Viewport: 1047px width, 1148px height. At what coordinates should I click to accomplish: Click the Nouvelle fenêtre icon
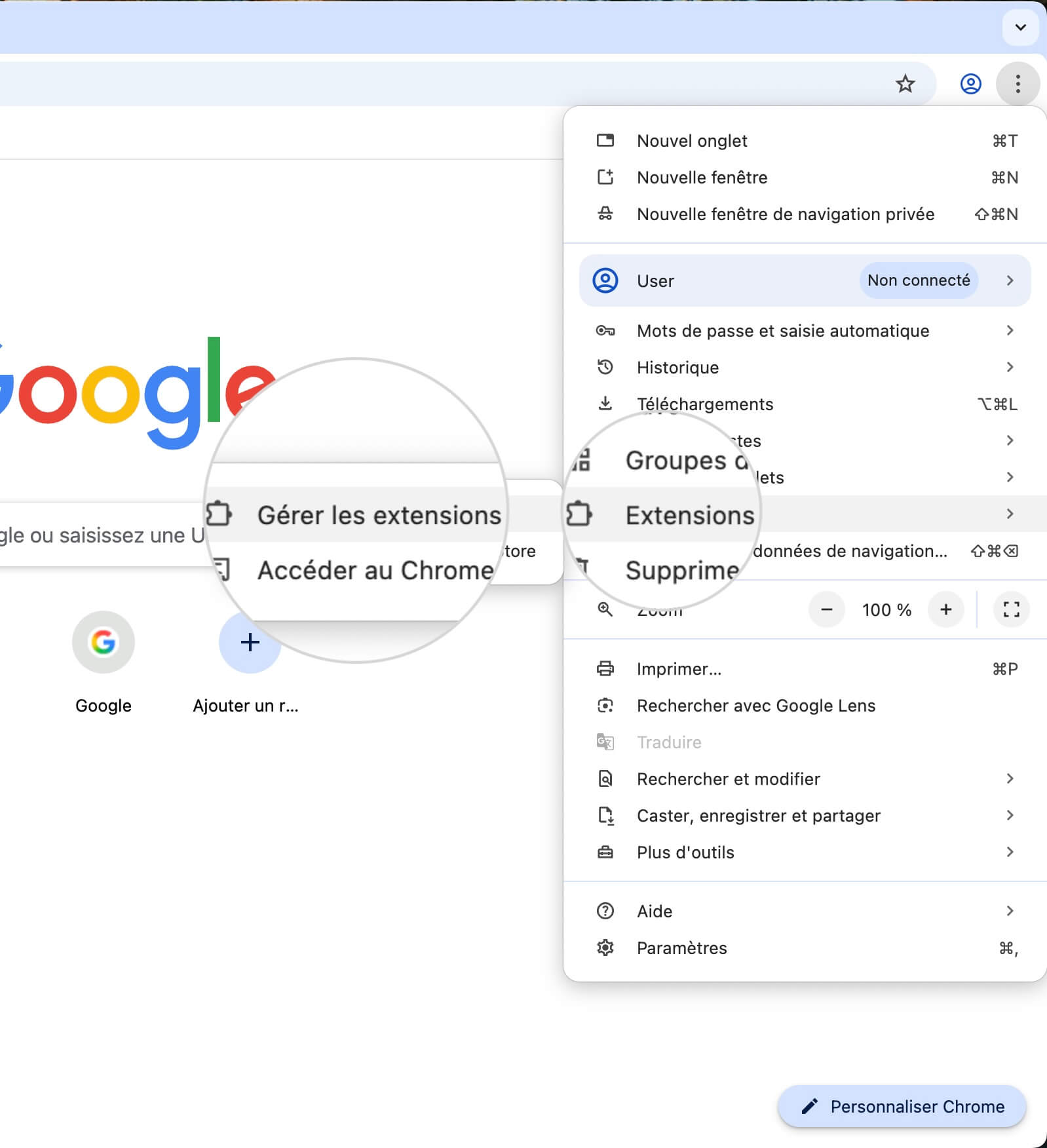coord(605,177)
